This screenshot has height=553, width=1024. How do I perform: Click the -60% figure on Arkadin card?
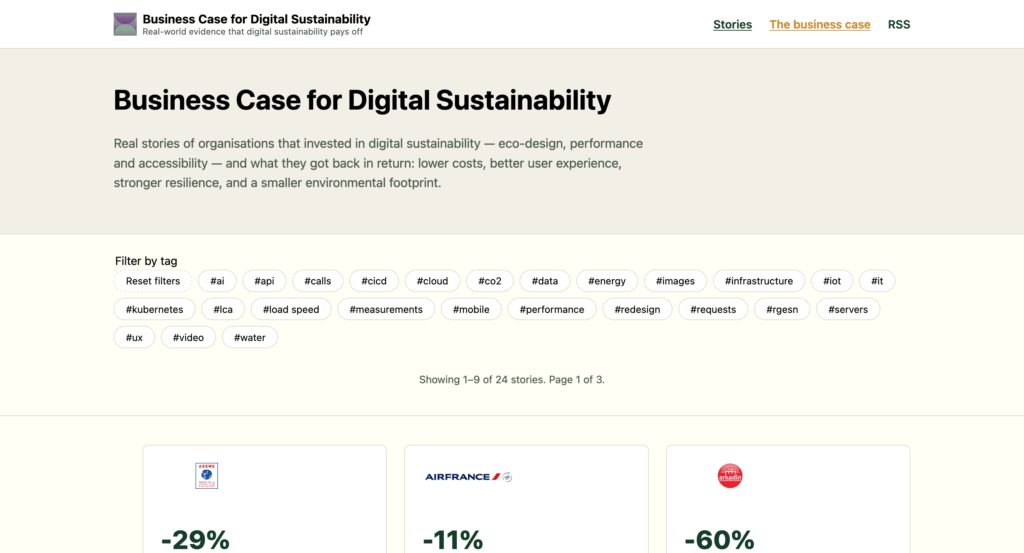(x=719, y=540)
